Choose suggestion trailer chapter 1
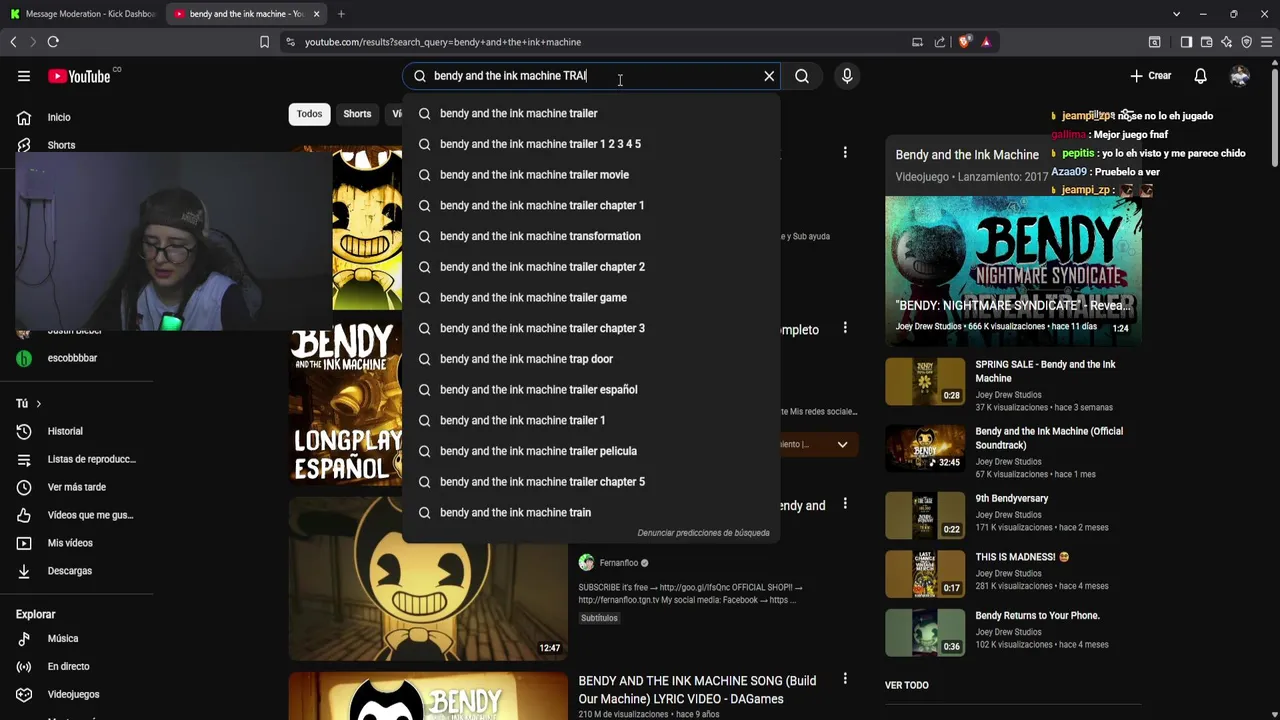Image resolution: width=1280 pixels, height=720 pixels. click(591, 205)
